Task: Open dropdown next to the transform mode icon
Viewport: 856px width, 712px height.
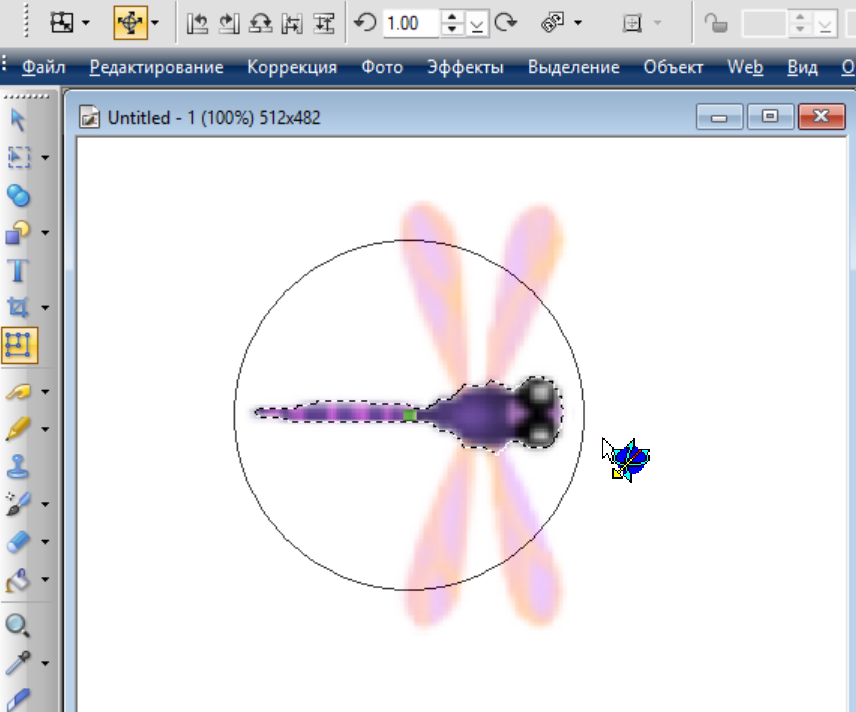Action: (86, 23)
